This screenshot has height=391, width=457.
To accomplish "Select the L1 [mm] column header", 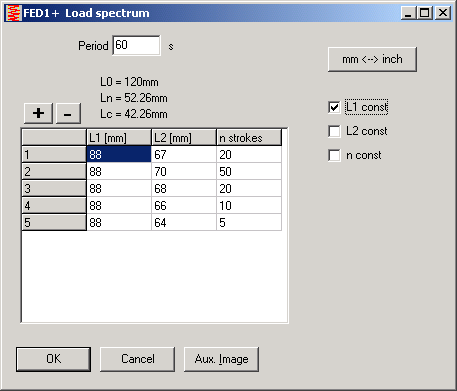I will (x=119, y=138).
